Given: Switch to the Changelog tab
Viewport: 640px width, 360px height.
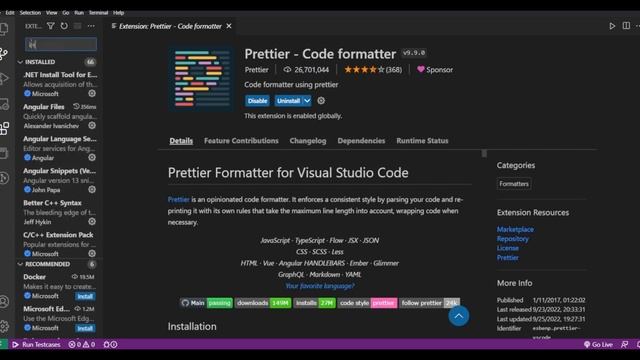Looking at the screenshot, I should pos(308,141).
